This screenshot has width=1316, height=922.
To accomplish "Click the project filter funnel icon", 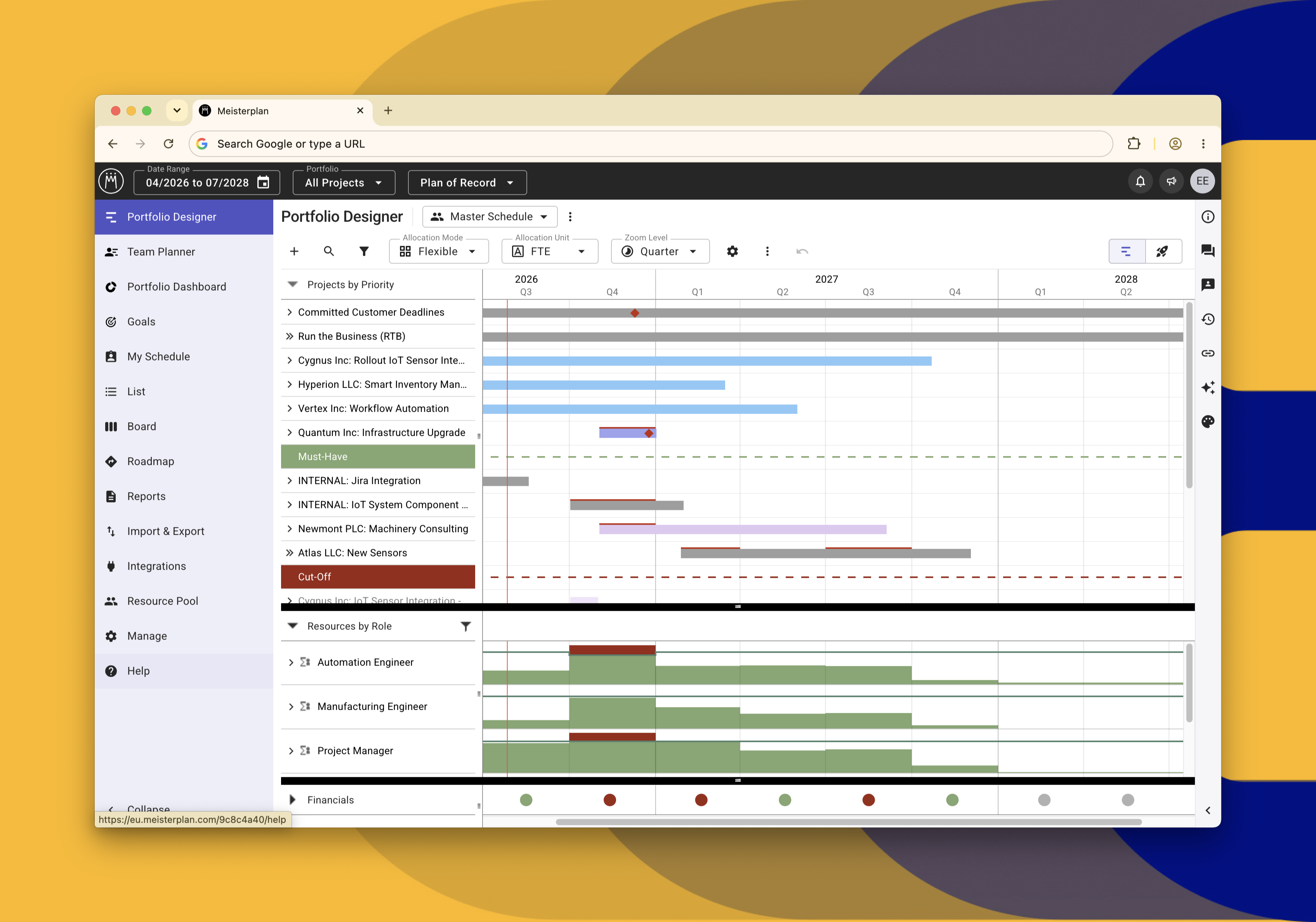I will click(x=363, y=251).
